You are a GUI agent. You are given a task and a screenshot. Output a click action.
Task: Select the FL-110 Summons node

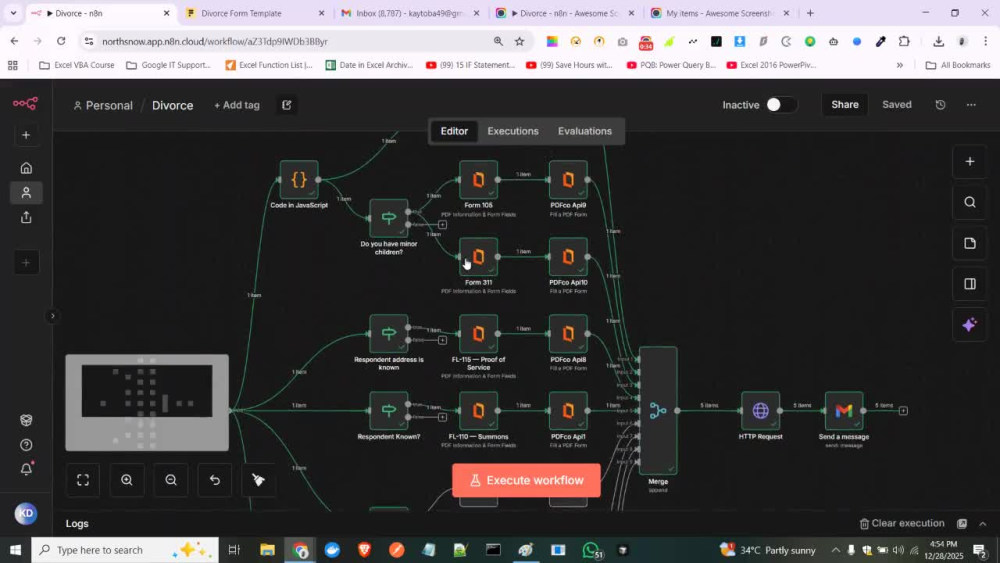pos(478,411)
